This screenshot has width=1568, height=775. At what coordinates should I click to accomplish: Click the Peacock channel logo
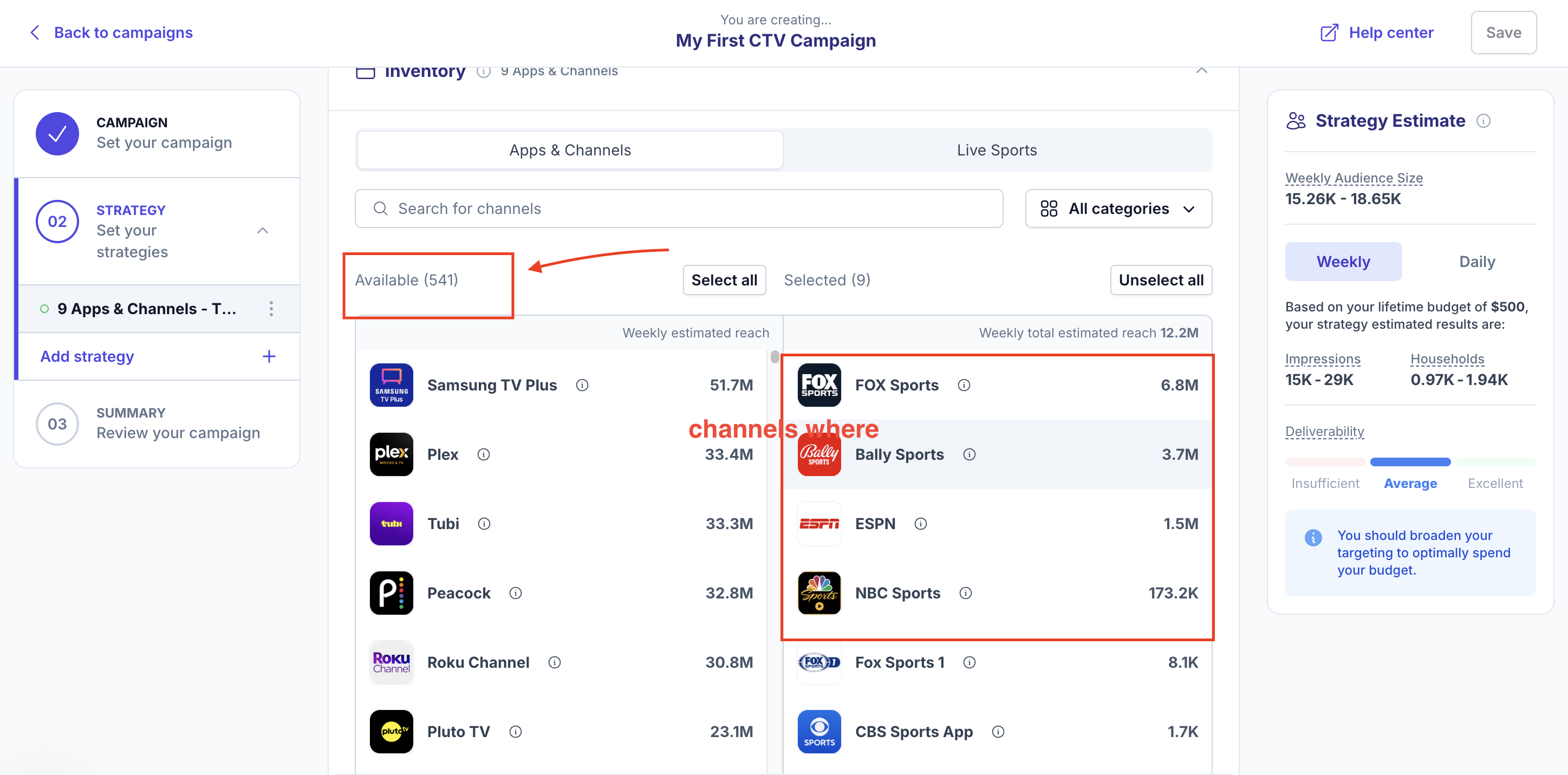(x=392, y=593)
